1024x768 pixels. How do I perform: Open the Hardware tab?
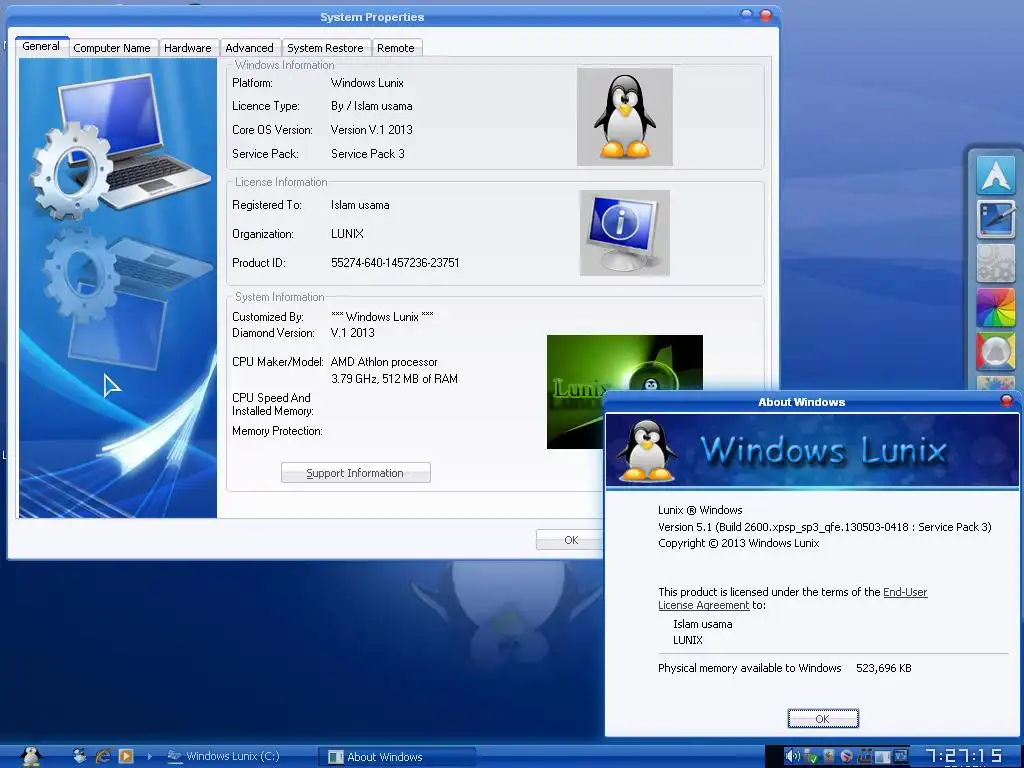187,48
